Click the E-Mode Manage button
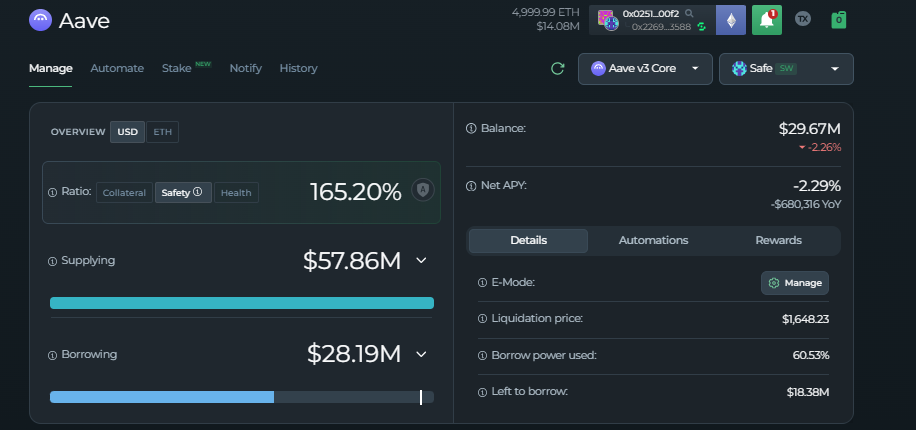916x430 pixels. coord(795,283)
